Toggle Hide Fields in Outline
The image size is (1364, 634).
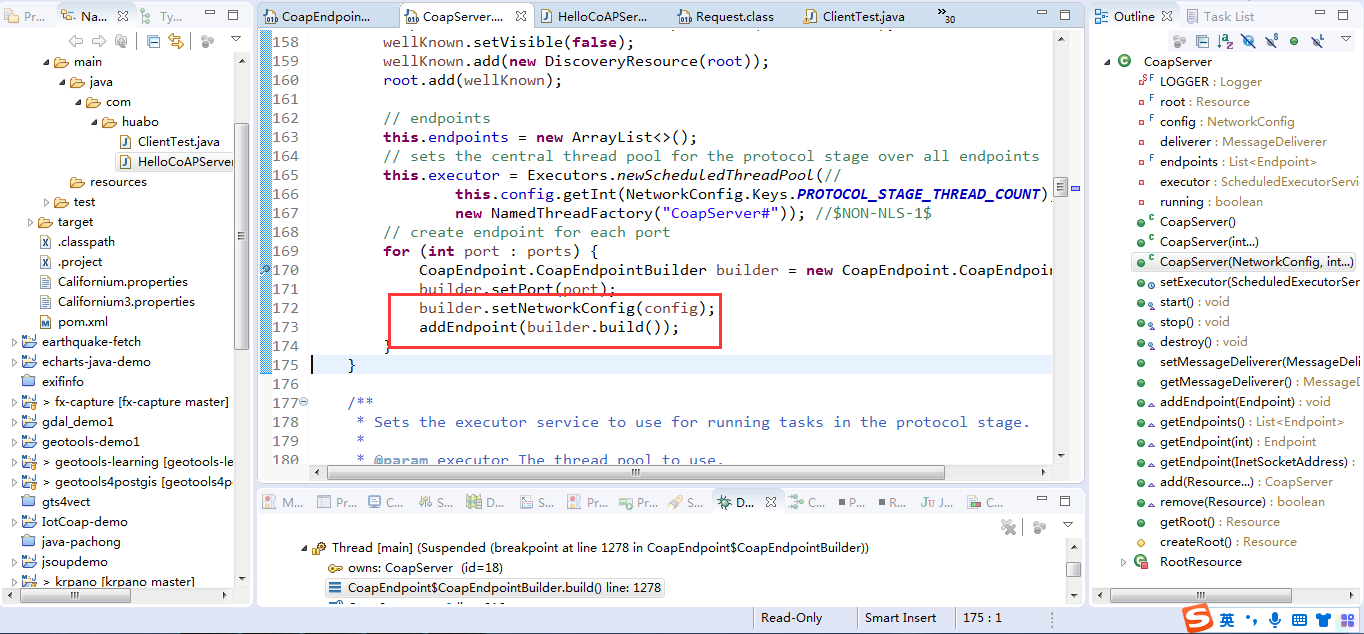(1248, 41)
